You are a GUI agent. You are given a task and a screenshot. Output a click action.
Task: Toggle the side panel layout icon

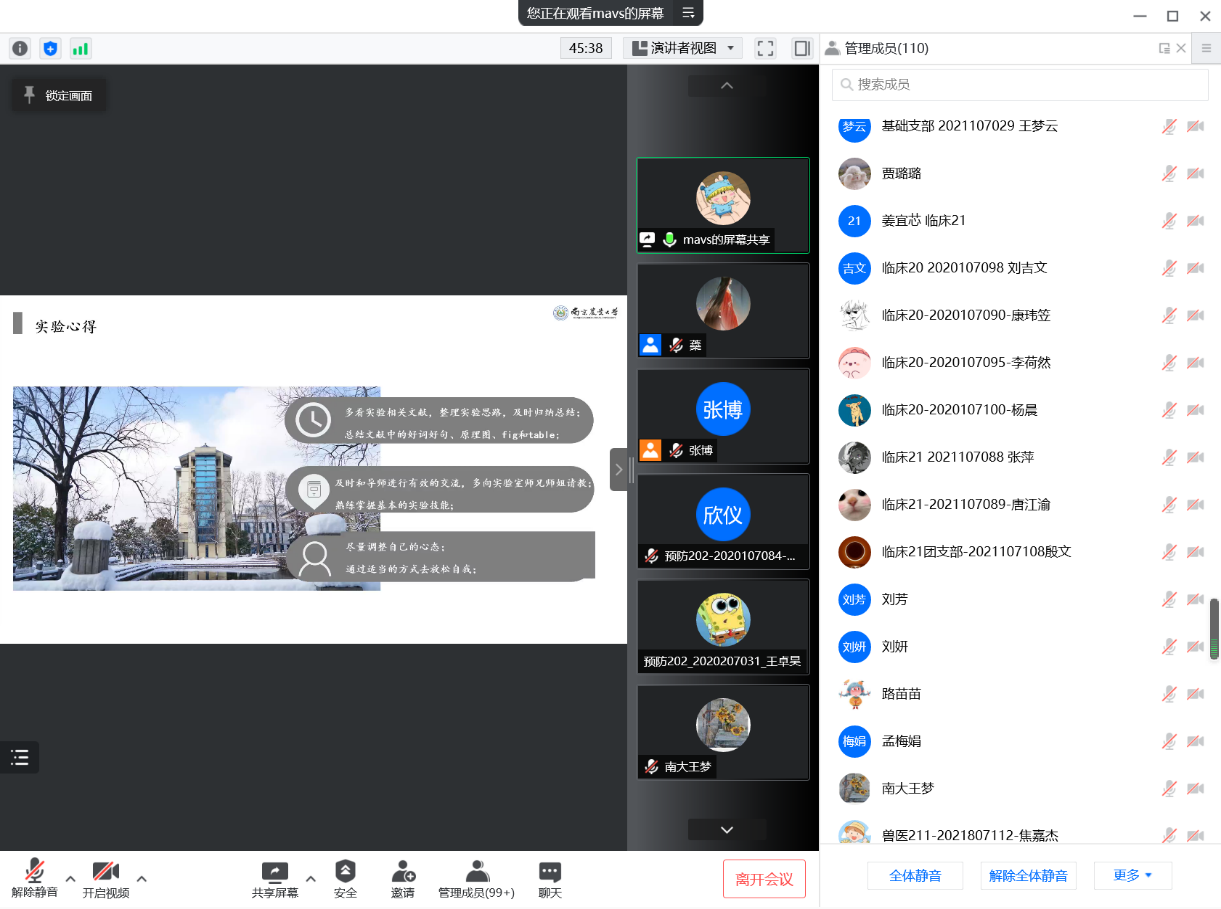point(801,48)
